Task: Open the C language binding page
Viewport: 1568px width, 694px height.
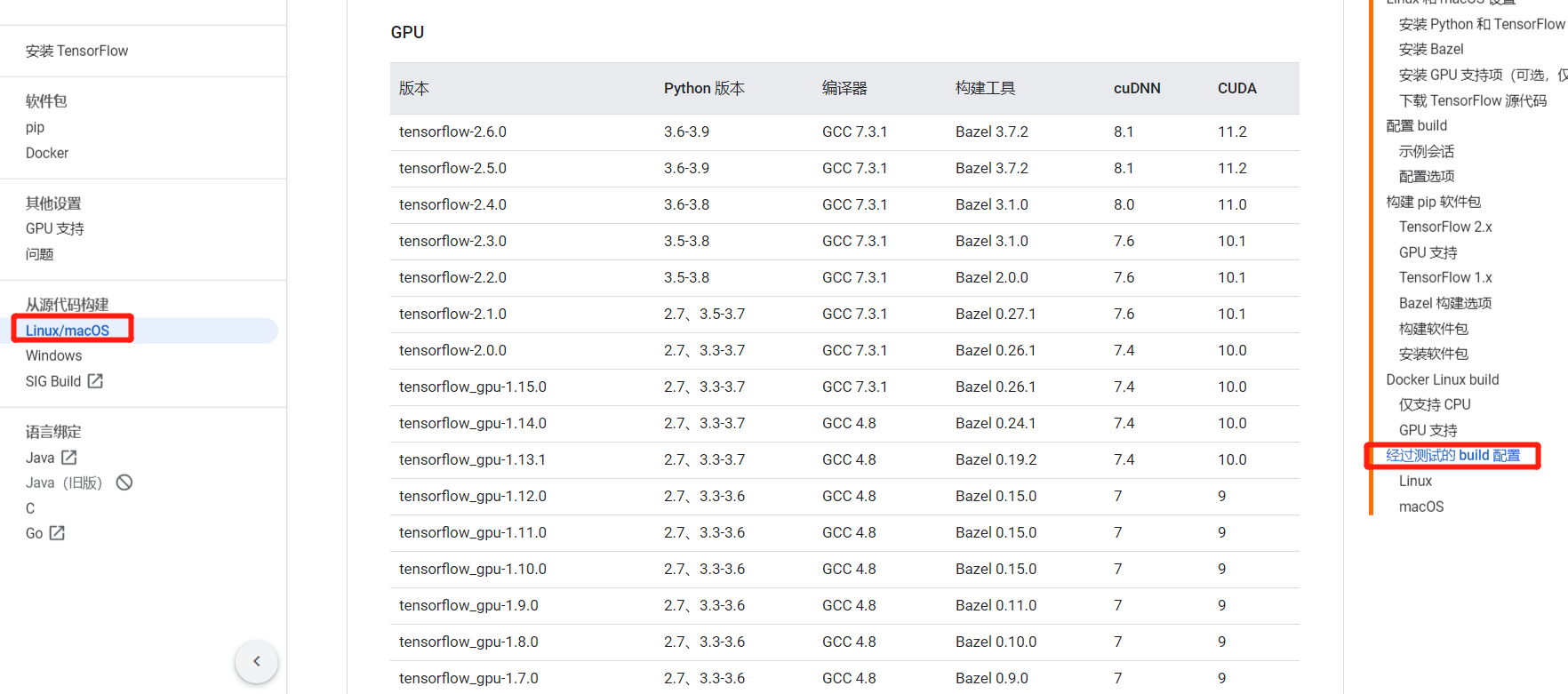Action: (30, 508)
